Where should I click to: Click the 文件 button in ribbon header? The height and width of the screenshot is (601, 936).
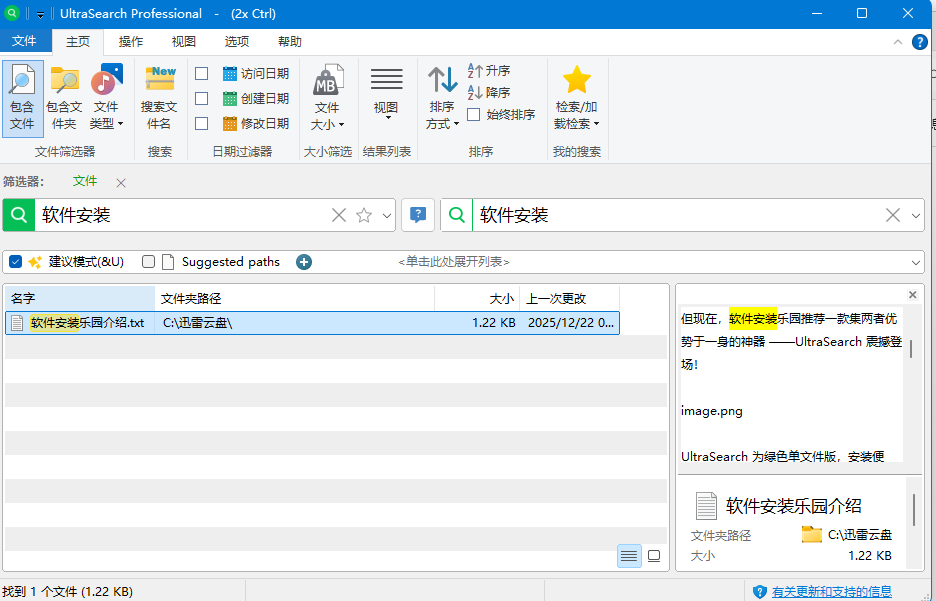coord(24,41)
